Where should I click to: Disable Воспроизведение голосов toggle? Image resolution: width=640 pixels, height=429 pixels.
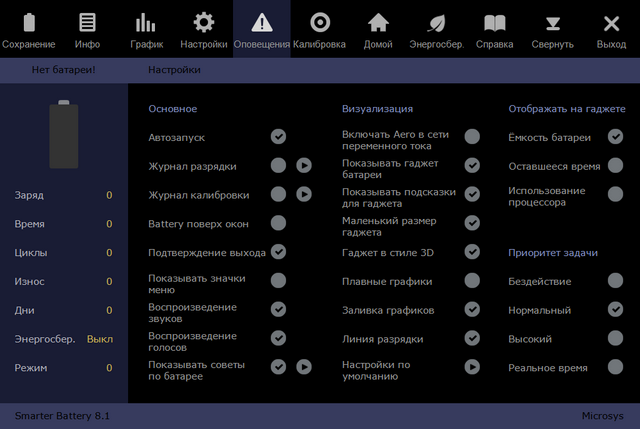click(278, 338)
